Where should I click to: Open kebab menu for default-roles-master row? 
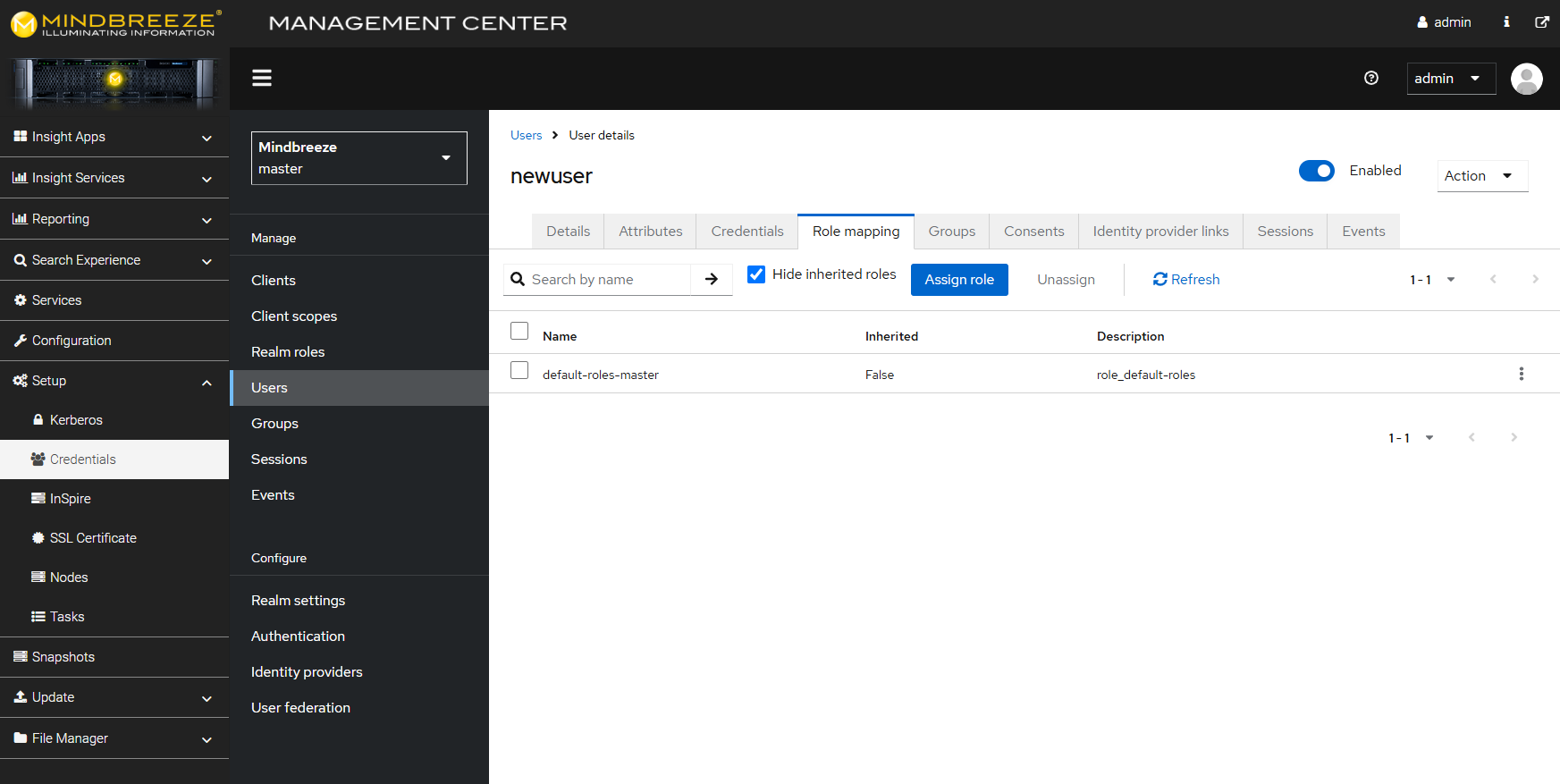[x=1522, y=374]
